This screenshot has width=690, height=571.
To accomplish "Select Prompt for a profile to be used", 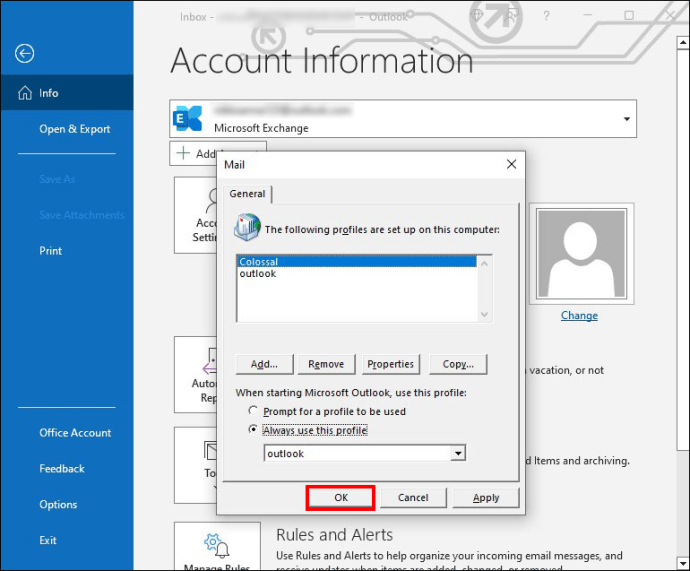I will (x=253, y=410).
